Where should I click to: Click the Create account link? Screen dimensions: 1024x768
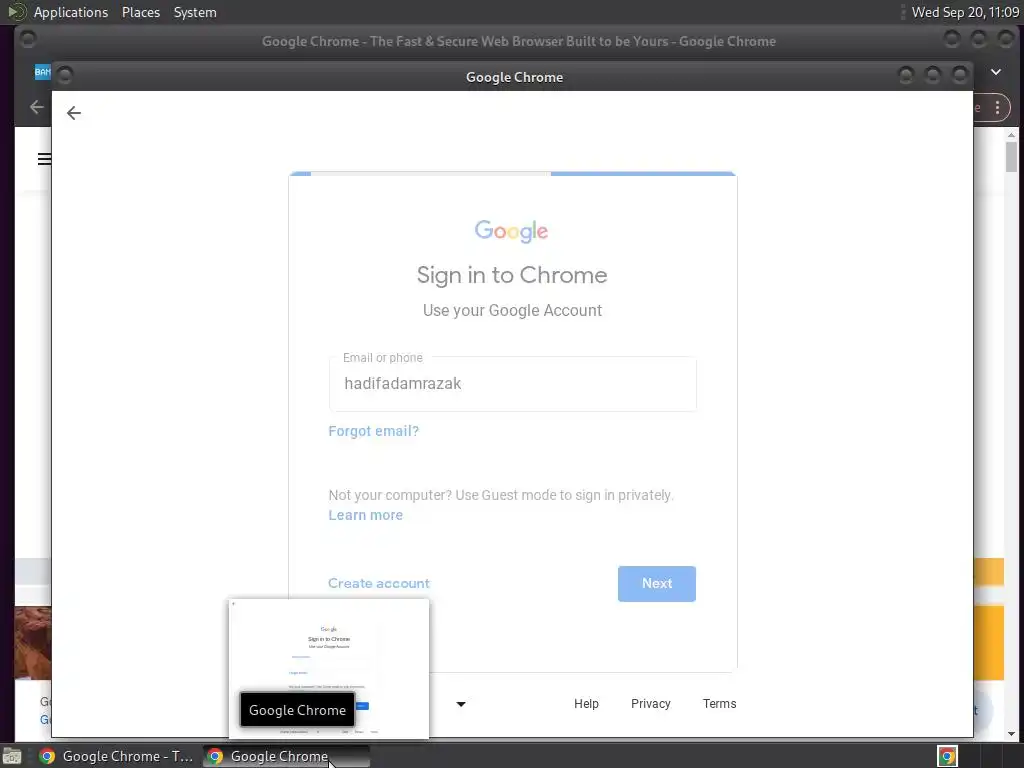click(x=379, y=583)
